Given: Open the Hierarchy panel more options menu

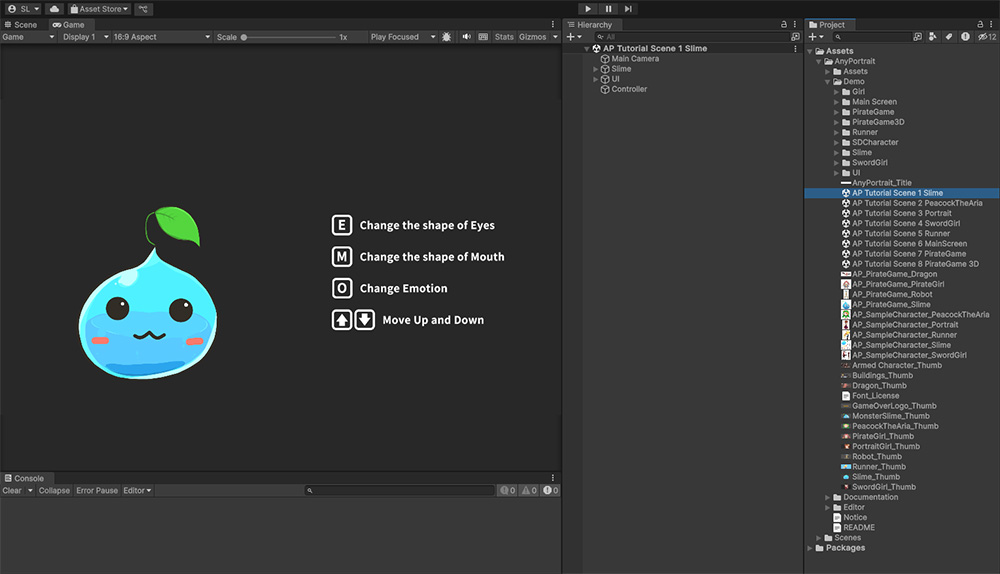Looking at the screenshot, I should pos(795,24).
